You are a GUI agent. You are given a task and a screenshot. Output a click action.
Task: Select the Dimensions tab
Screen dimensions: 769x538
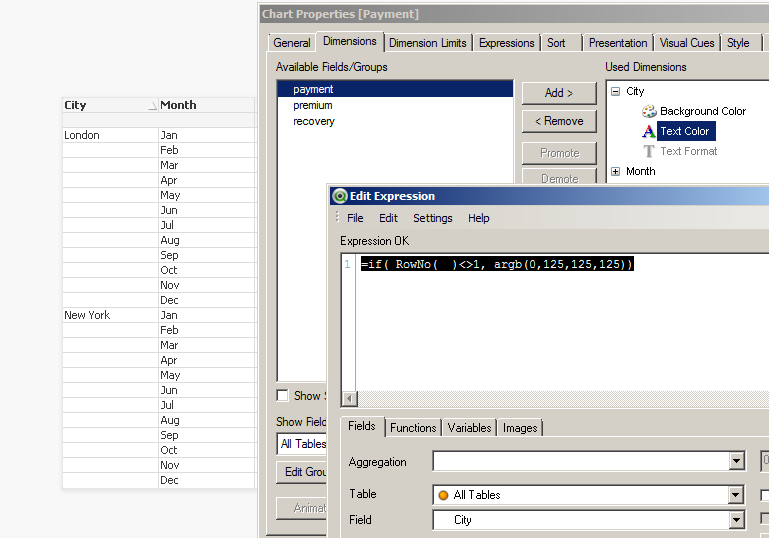click(350, 41)
